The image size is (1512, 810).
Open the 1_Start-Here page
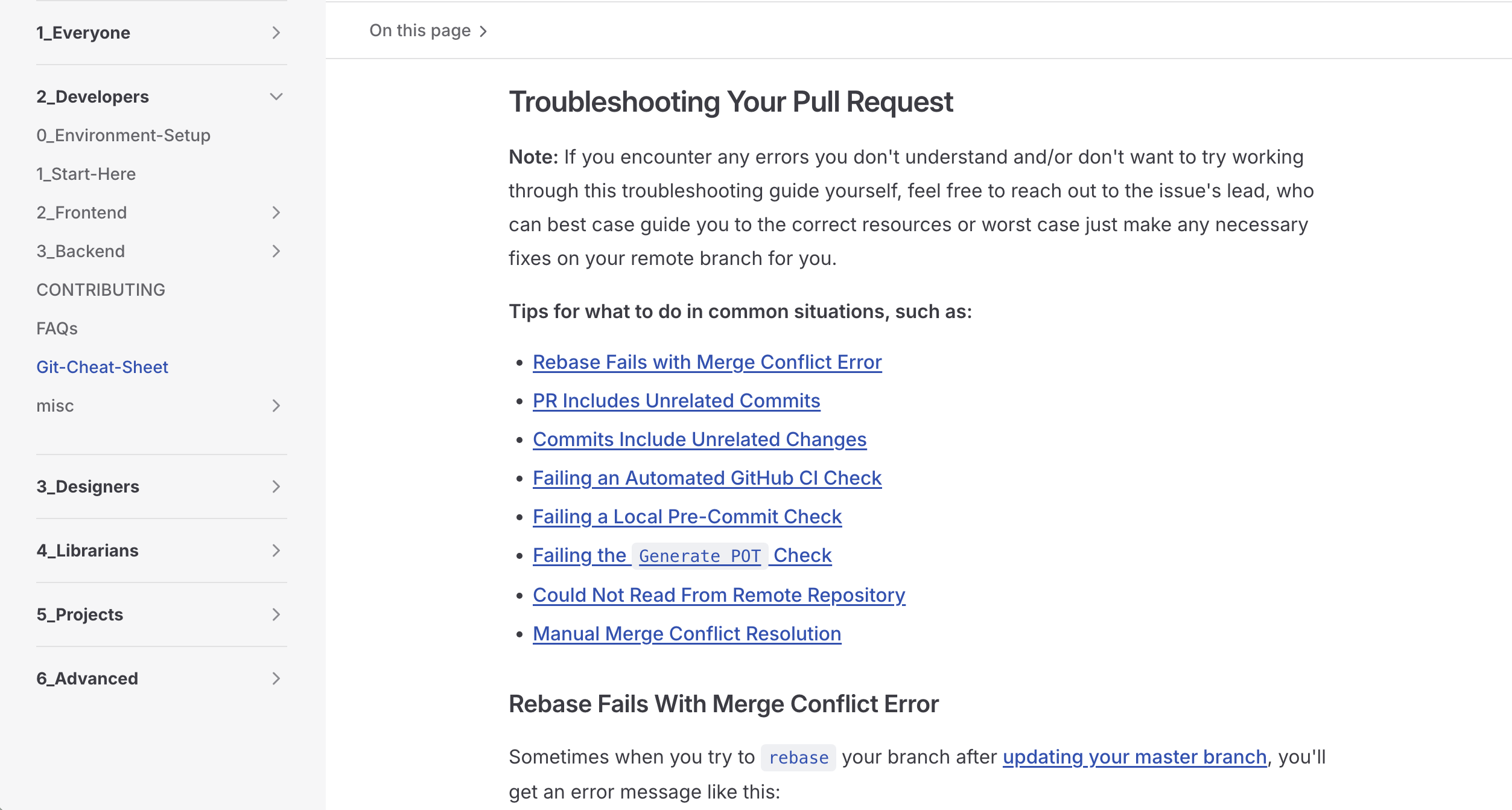(x=86, y=174)
